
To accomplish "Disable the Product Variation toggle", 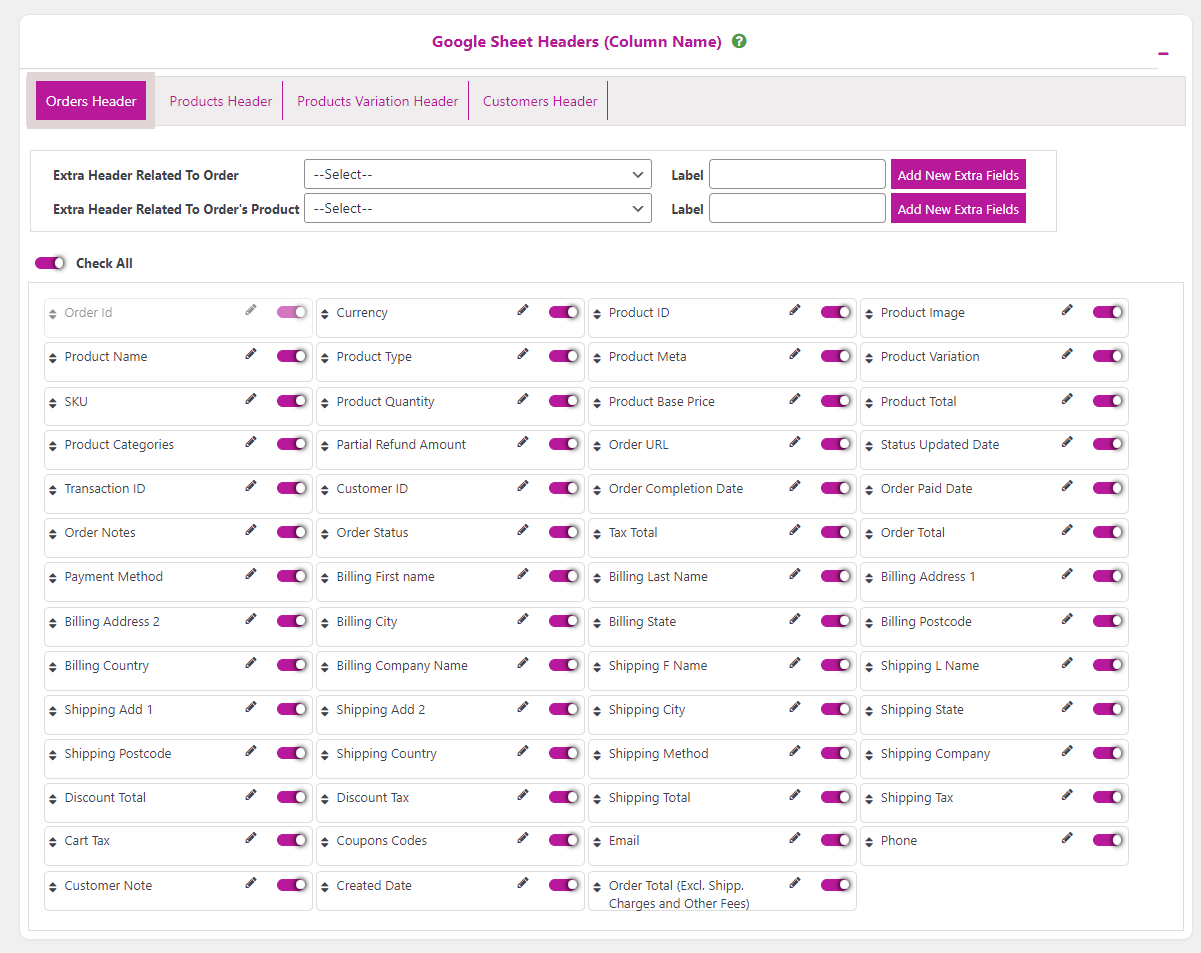I will click(x=1108, y=356).
